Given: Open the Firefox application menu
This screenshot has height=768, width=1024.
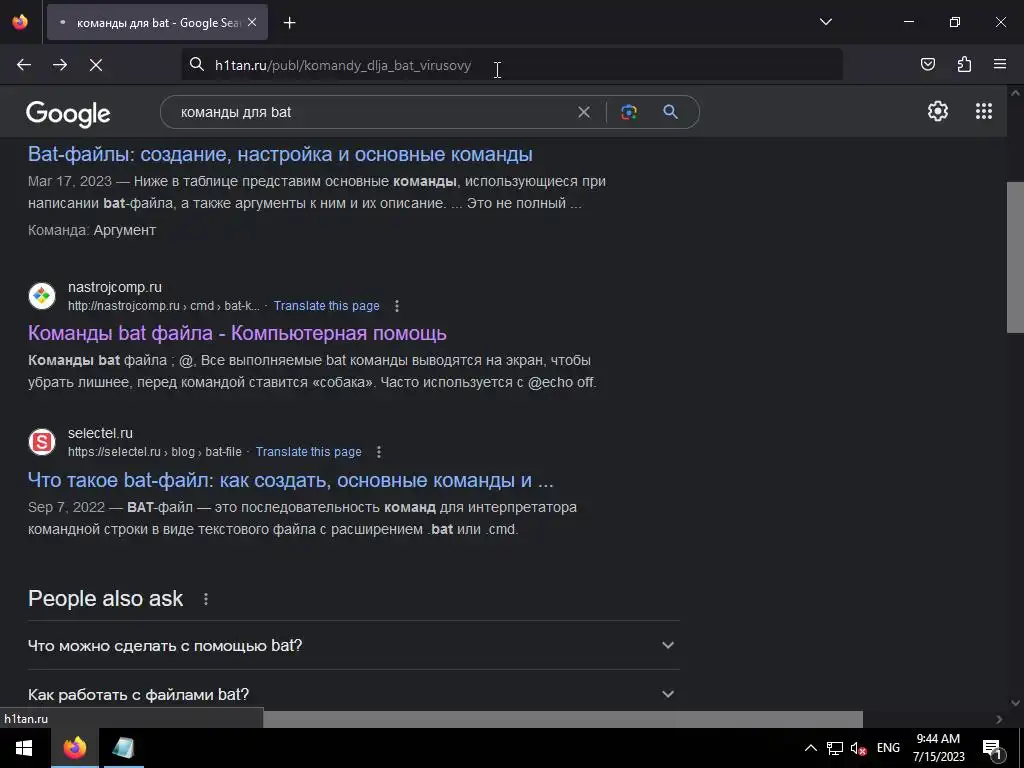Looking at the screenshot, I should pyautogui.click(x=1000, y=64).
